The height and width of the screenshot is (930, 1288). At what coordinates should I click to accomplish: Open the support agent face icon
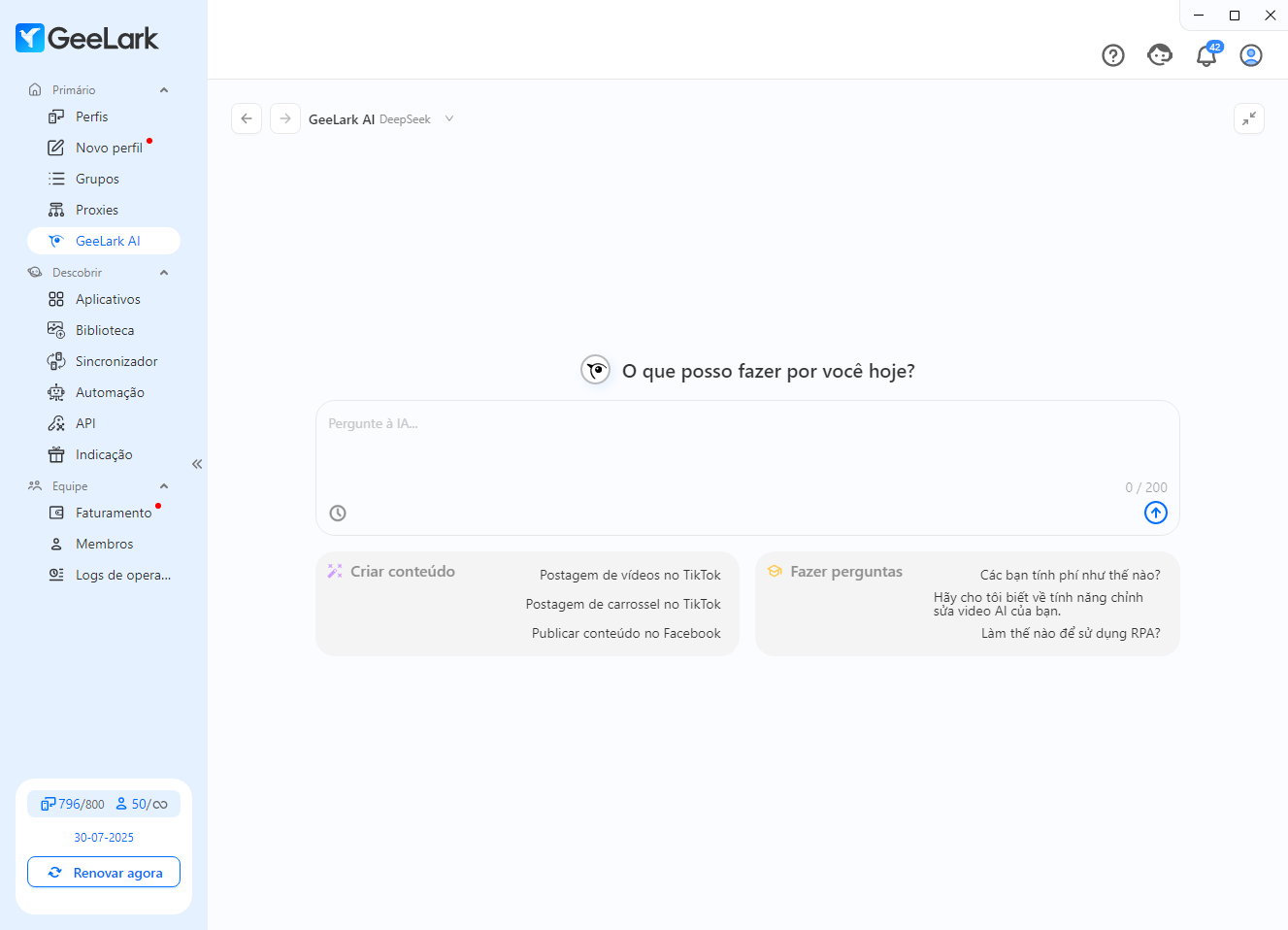point(1160,55)
